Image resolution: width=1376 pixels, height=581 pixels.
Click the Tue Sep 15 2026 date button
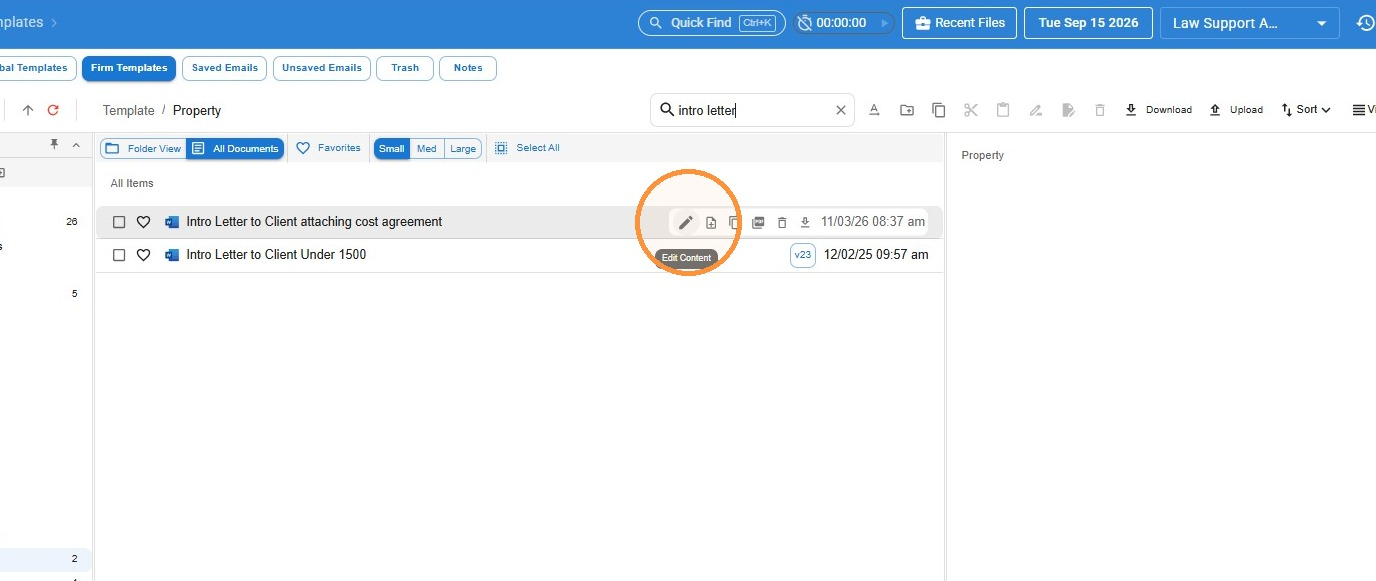1088,23
